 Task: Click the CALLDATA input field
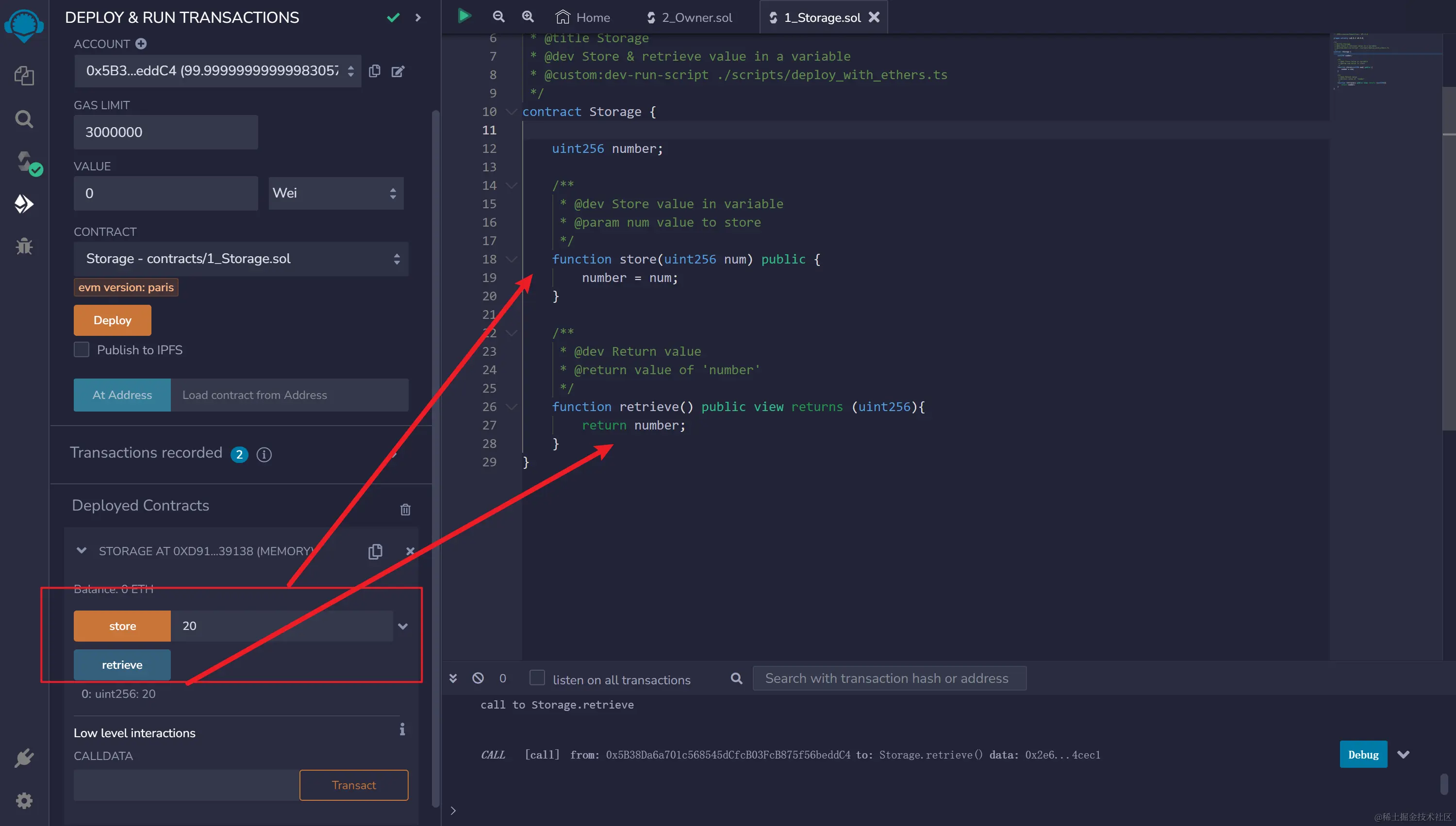[x=186, y=785]
